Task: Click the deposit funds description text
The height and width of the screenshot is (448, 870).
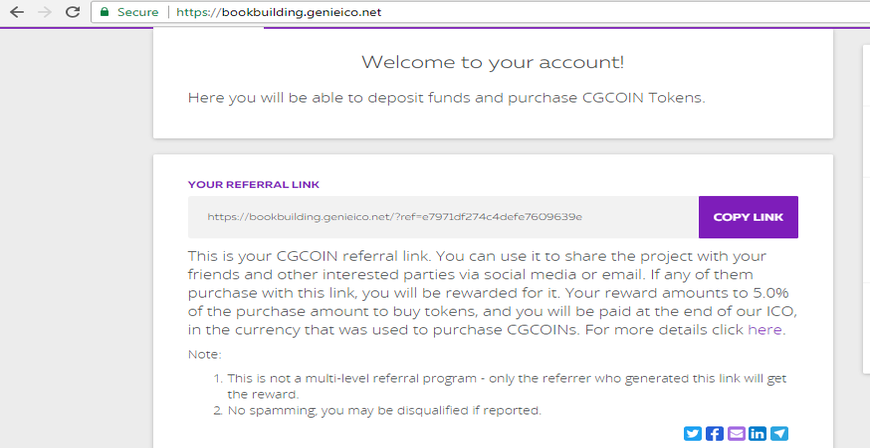Action: point(447,98)
